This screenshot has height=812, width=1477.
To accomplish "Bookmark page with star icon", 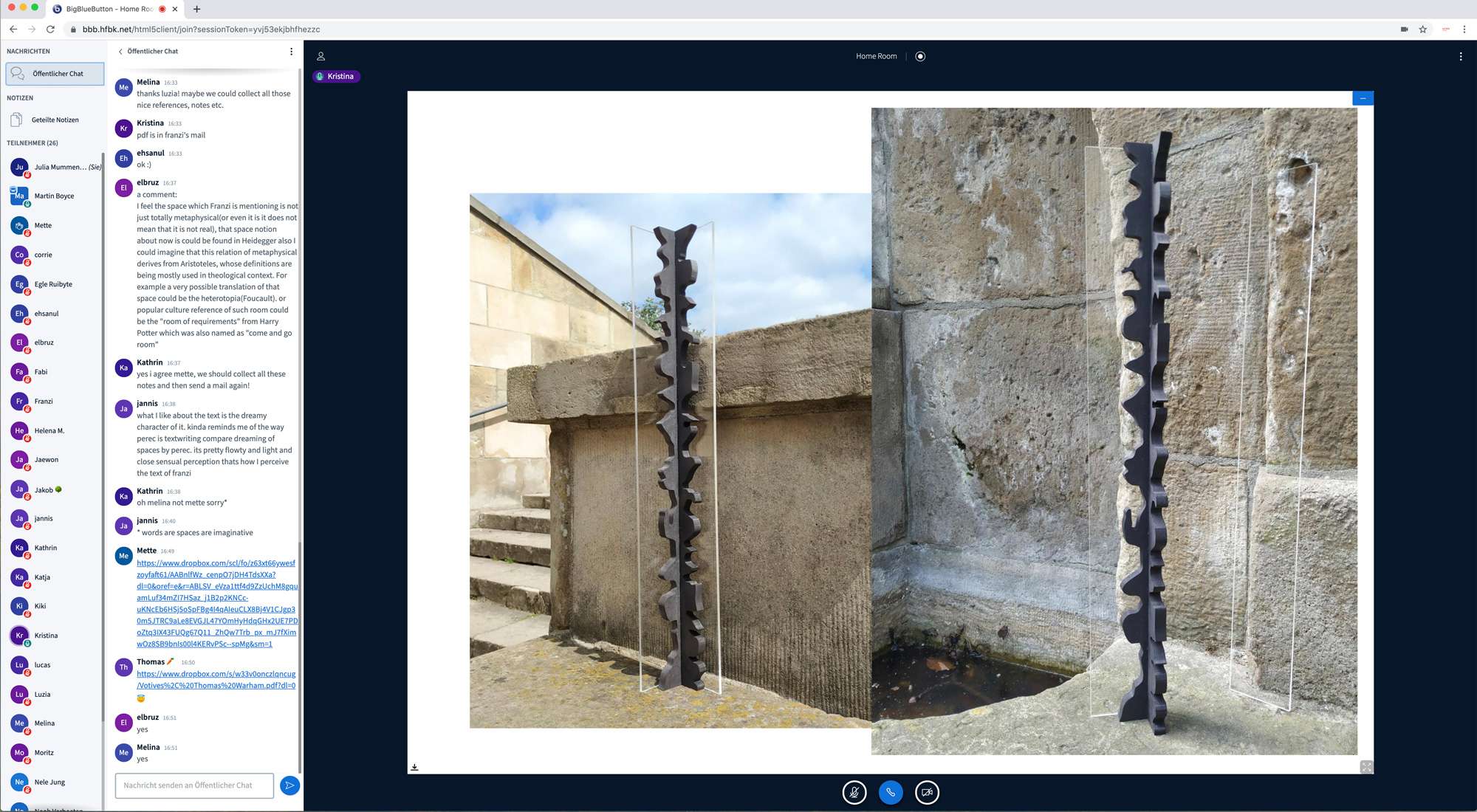I will [1422, 30].
